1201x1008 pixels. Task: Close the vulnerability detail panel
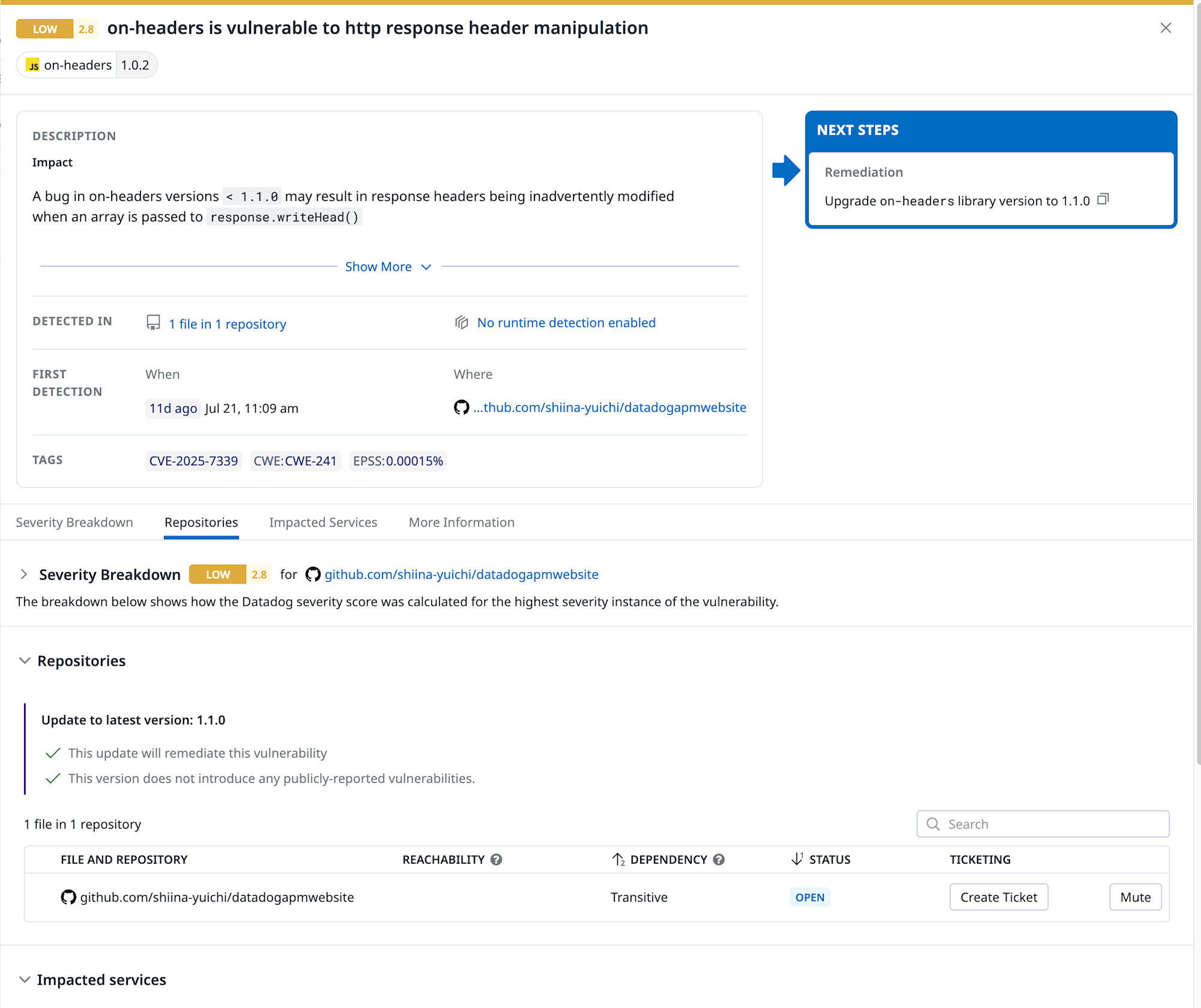point(1166,28)
